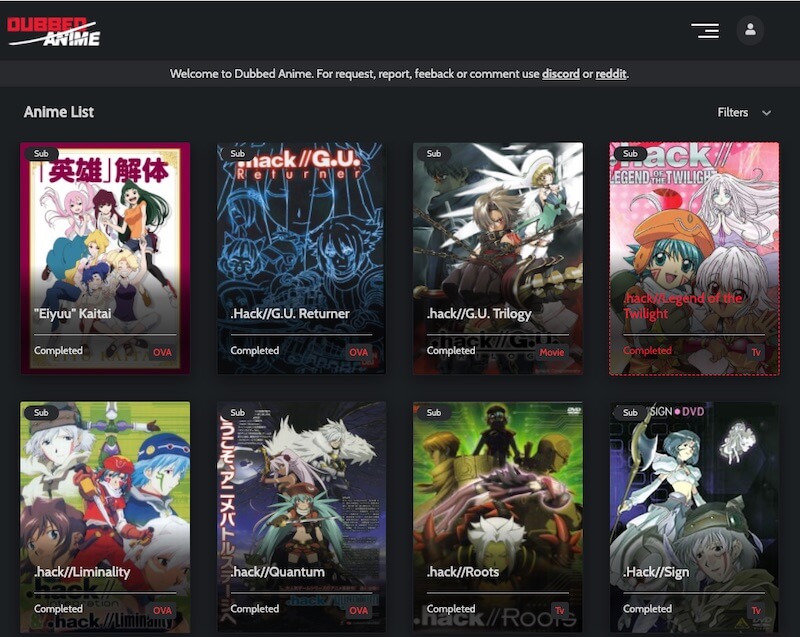
Task: Click the Anime List heading
Action: pyautogui.click(x=59, y=112)
